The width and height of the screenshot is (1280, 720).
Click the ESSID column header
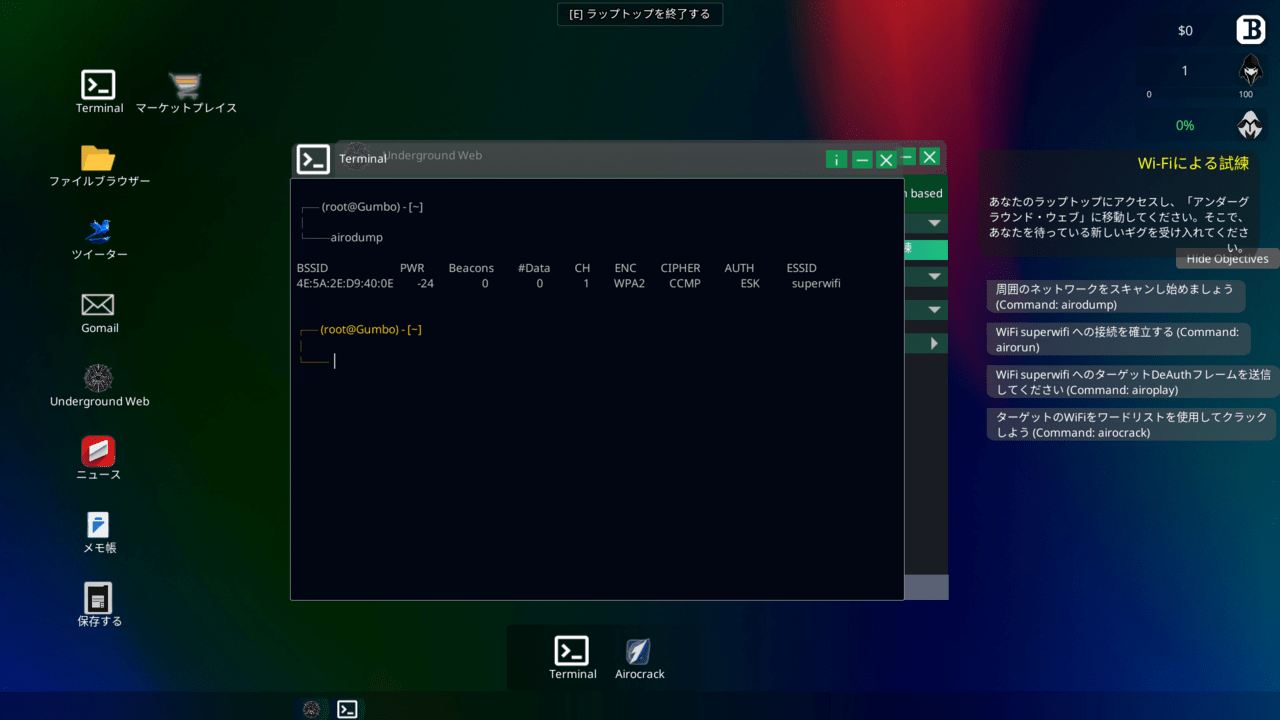[802, 268]
